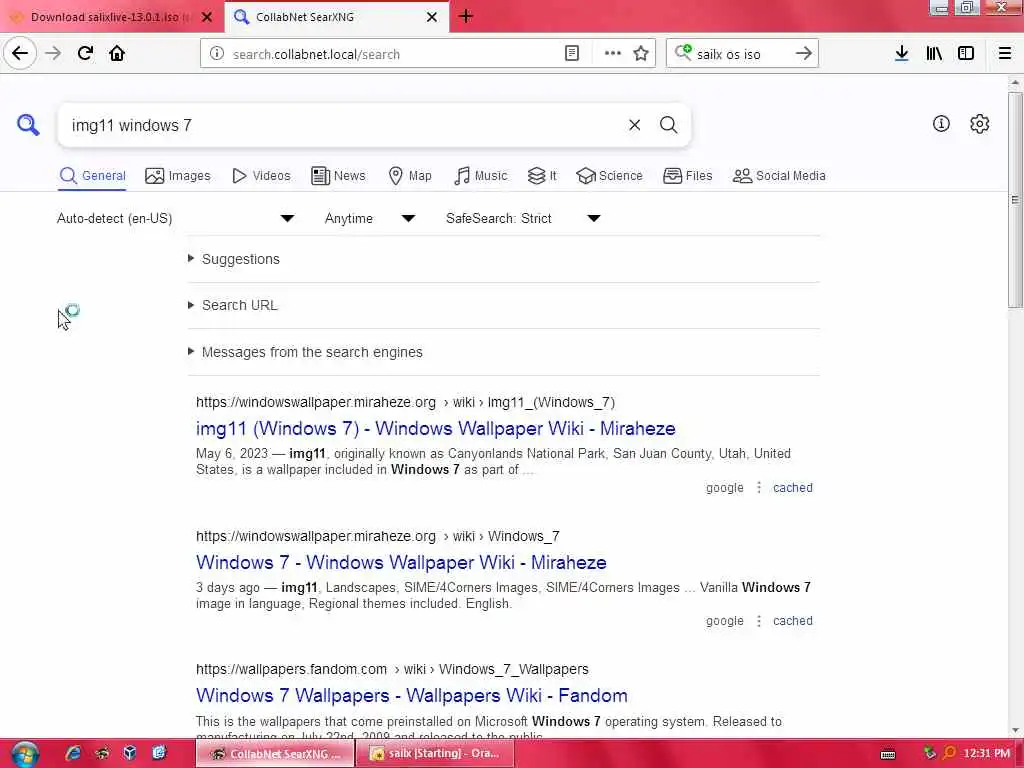Open the on-screen keyboard tray icon
The width and height of the screenshot is (1024, 768).
[x=888, y=754]
